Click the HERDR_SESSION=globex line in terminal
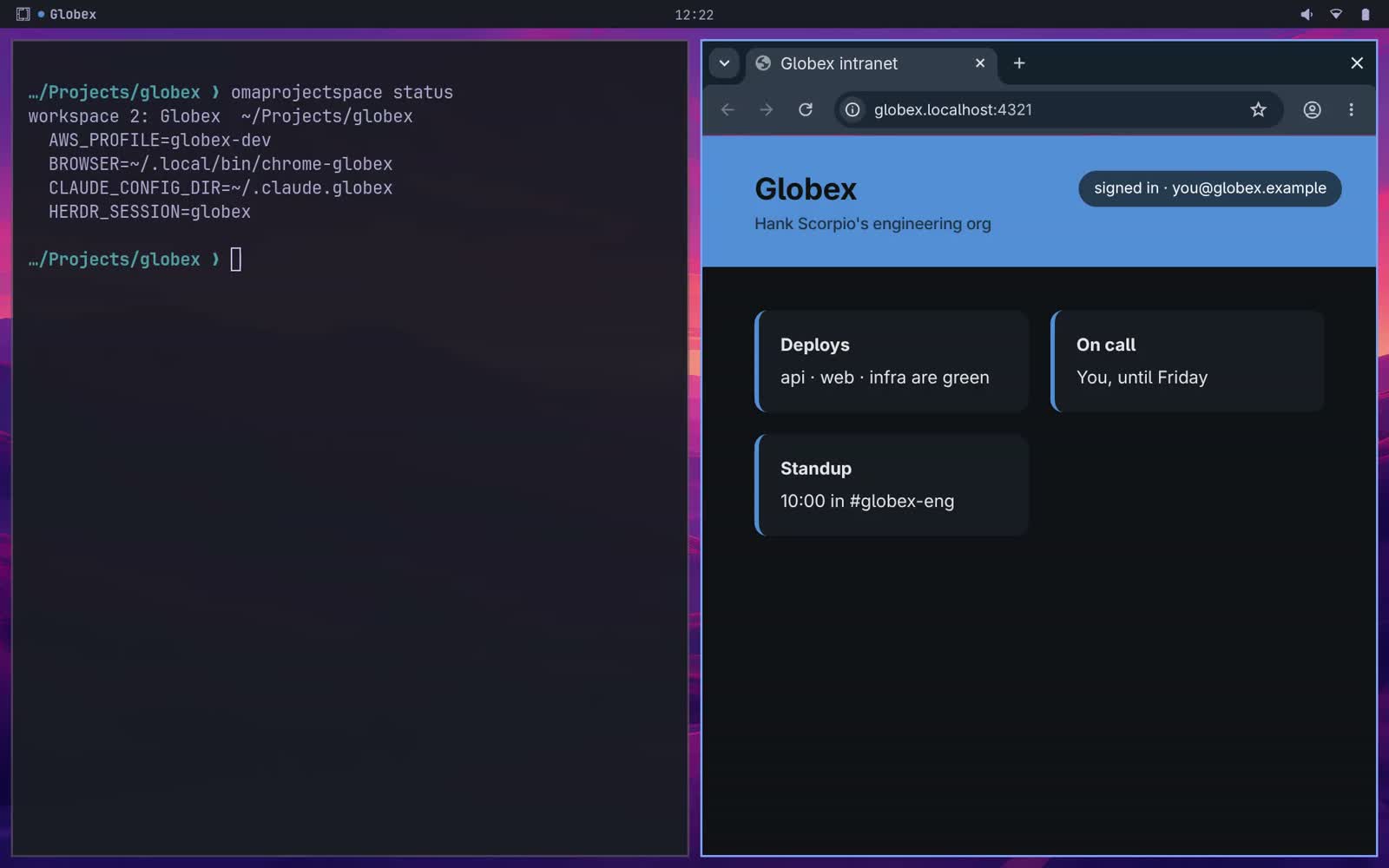1389x868 pixels. (x=149, y=212)
